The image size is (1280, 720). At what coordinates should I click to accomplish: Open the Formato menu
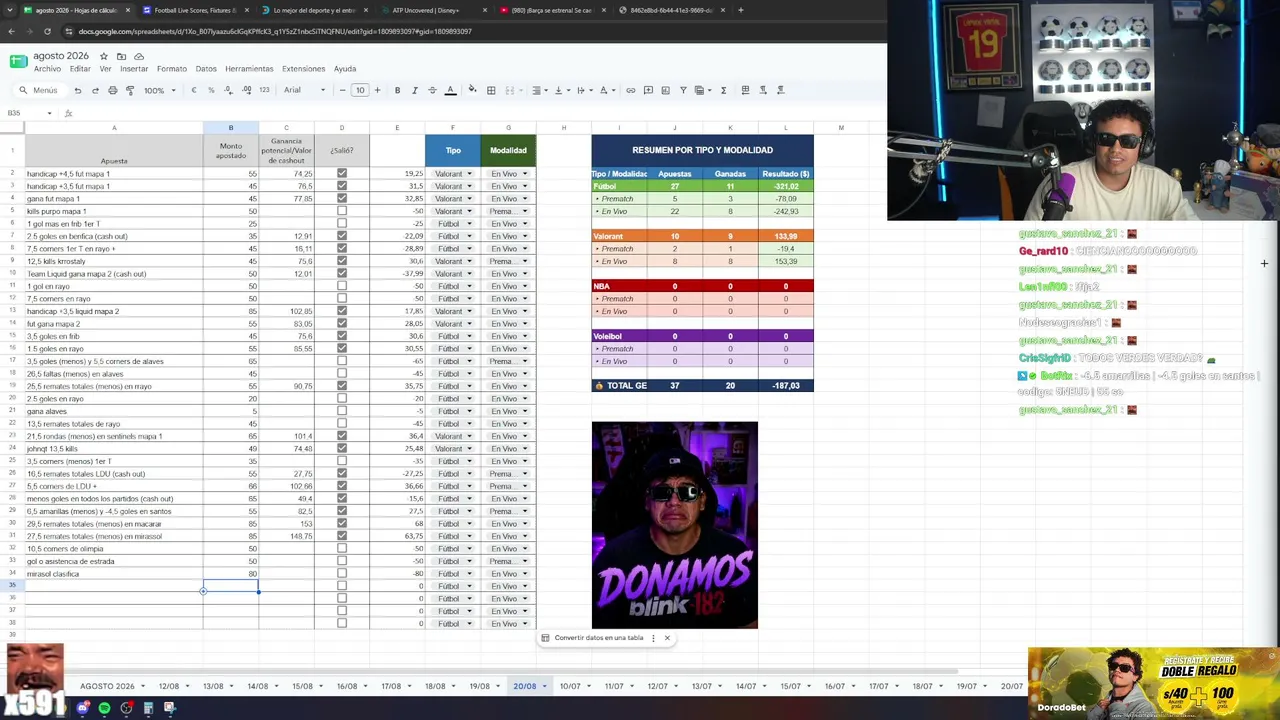(172, 69)
